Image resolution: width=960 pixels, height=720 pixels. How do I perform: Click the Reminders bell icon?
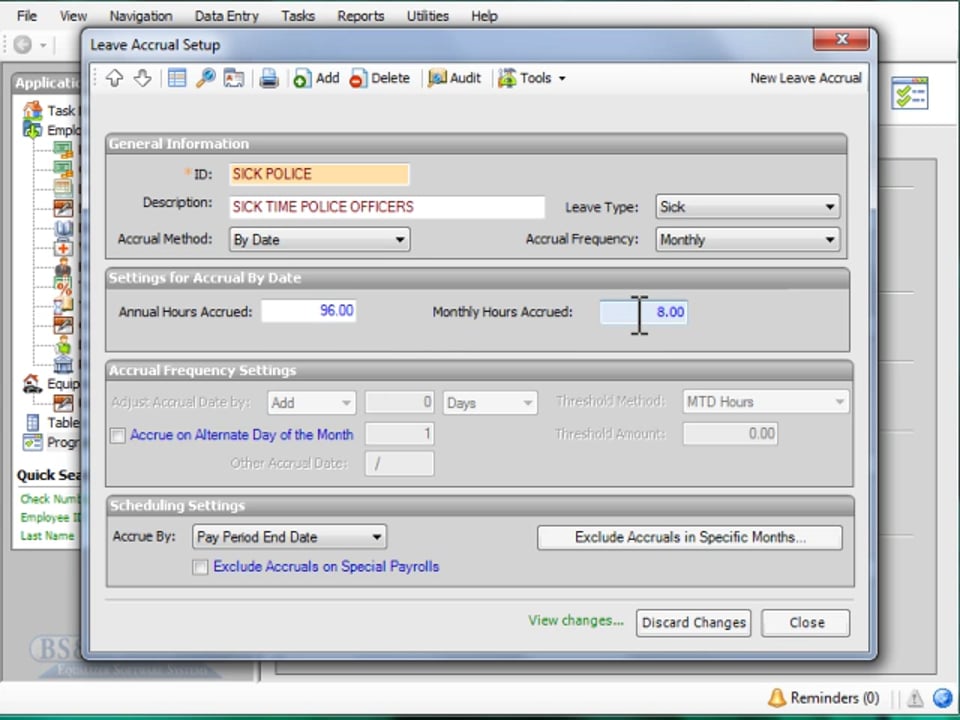[x=777, y=697]
